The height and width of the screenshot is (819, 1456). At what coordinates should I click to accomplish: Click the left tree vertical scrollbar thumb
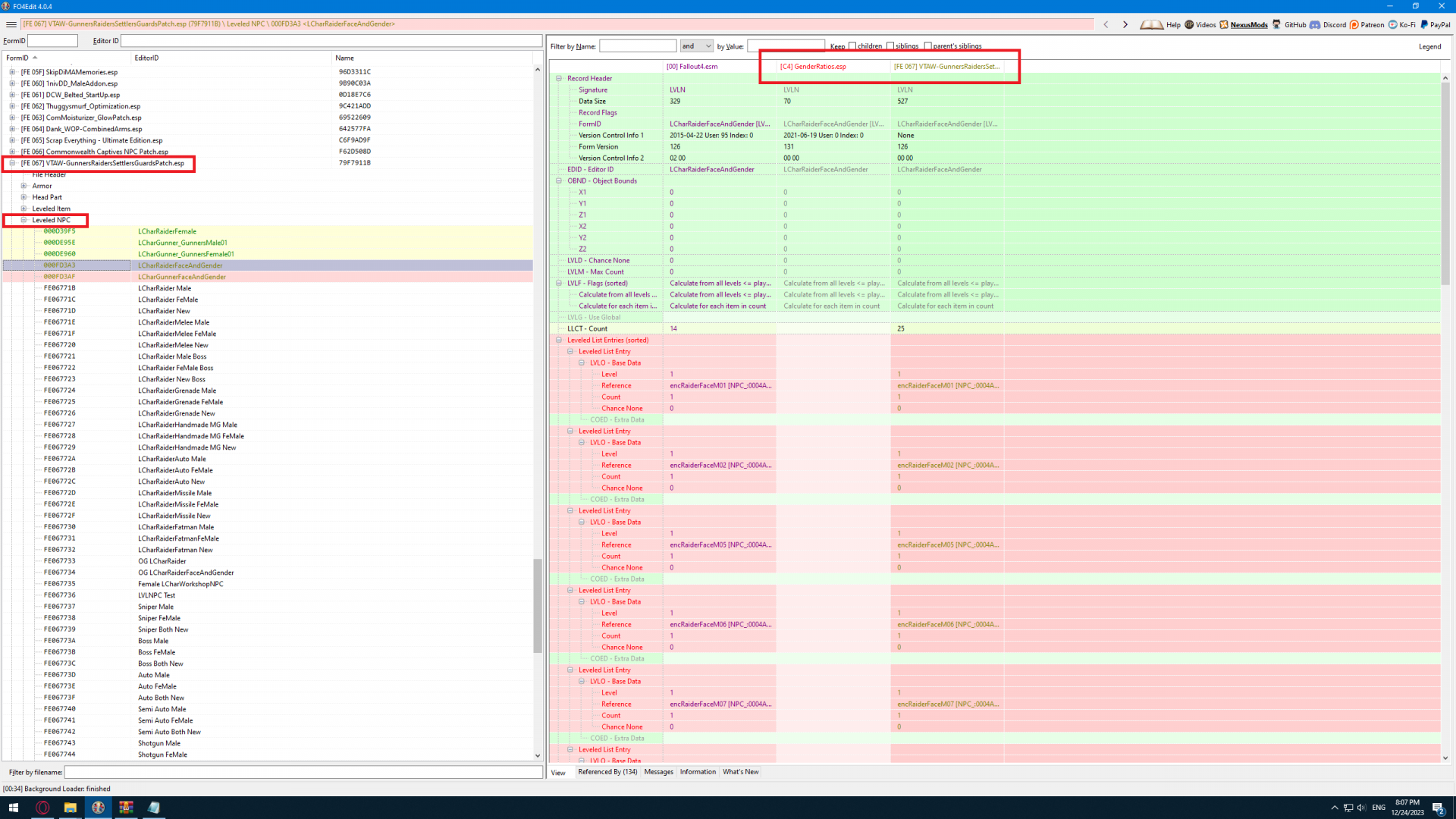(538, 605)
